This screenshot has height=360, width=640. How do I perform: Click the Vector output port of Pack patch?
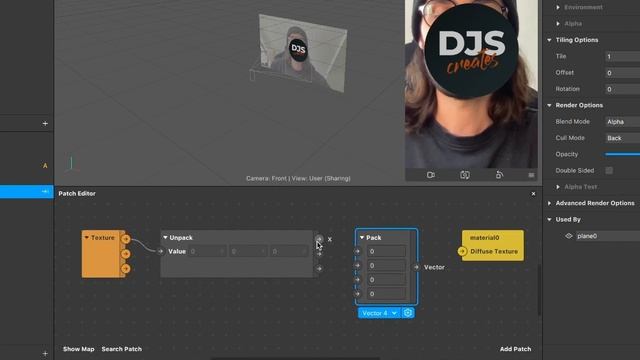[416, 267]
